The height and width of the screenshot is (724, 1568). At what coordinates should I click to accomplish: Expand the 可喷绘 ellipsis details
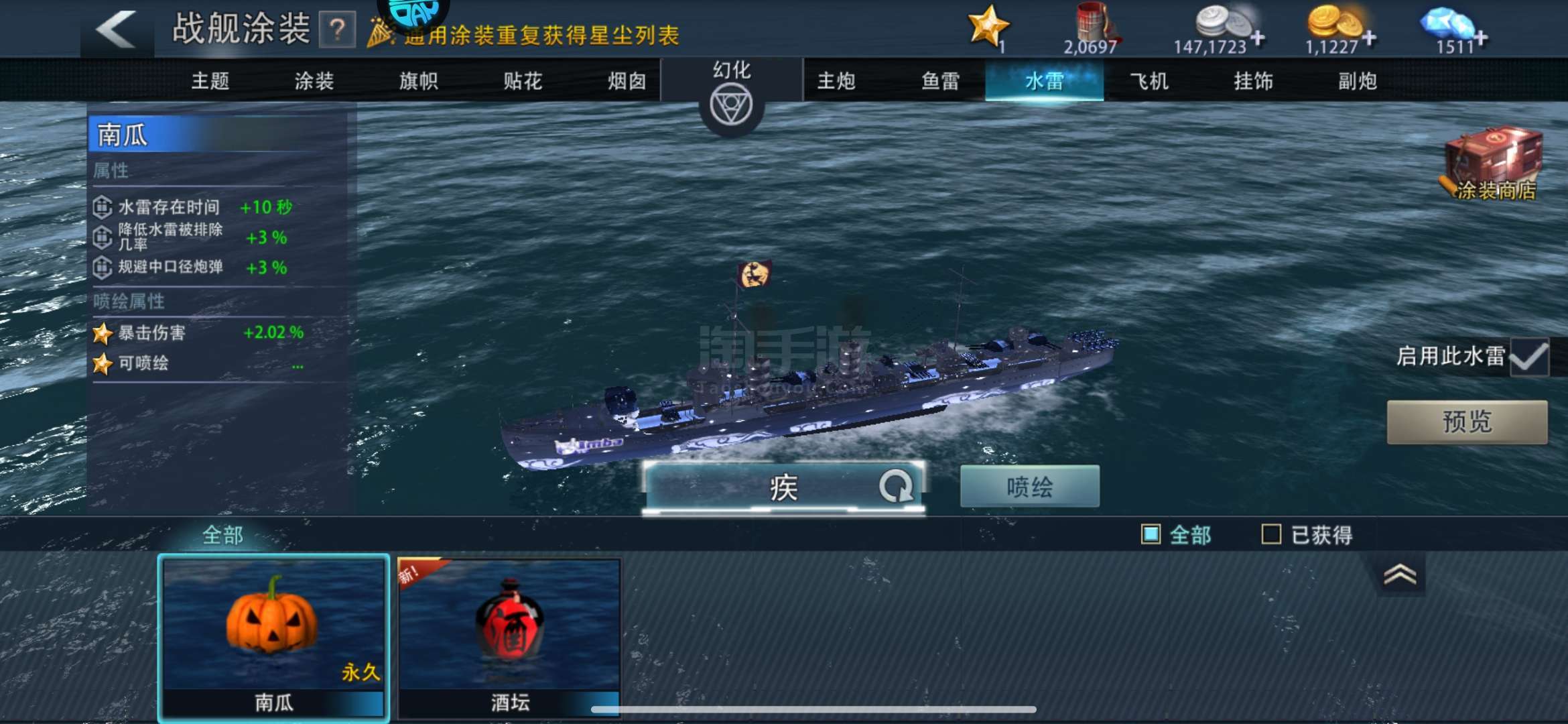tap(298, 366)
